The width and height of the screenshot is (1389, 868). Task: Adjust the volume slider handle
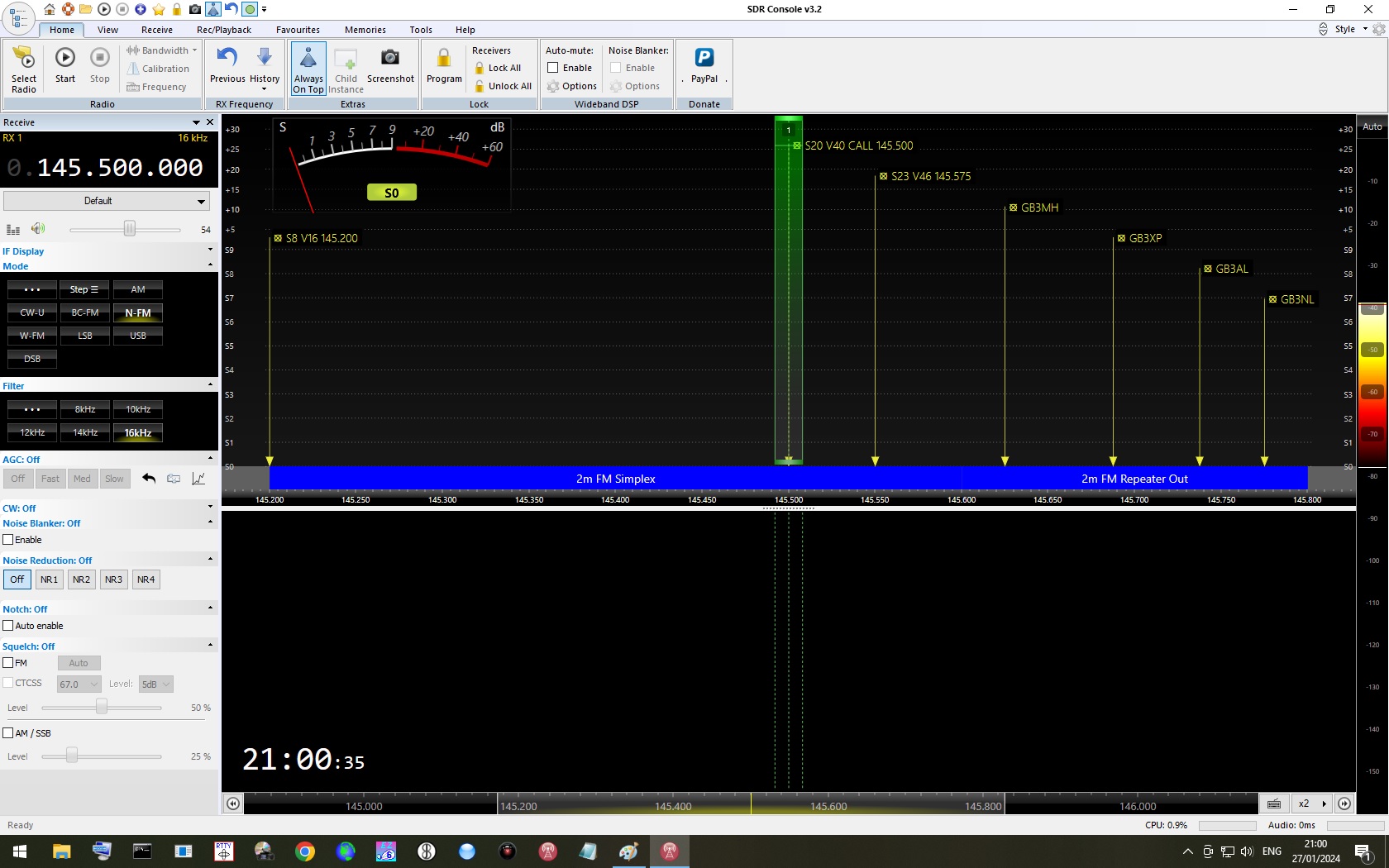(130, 229)
